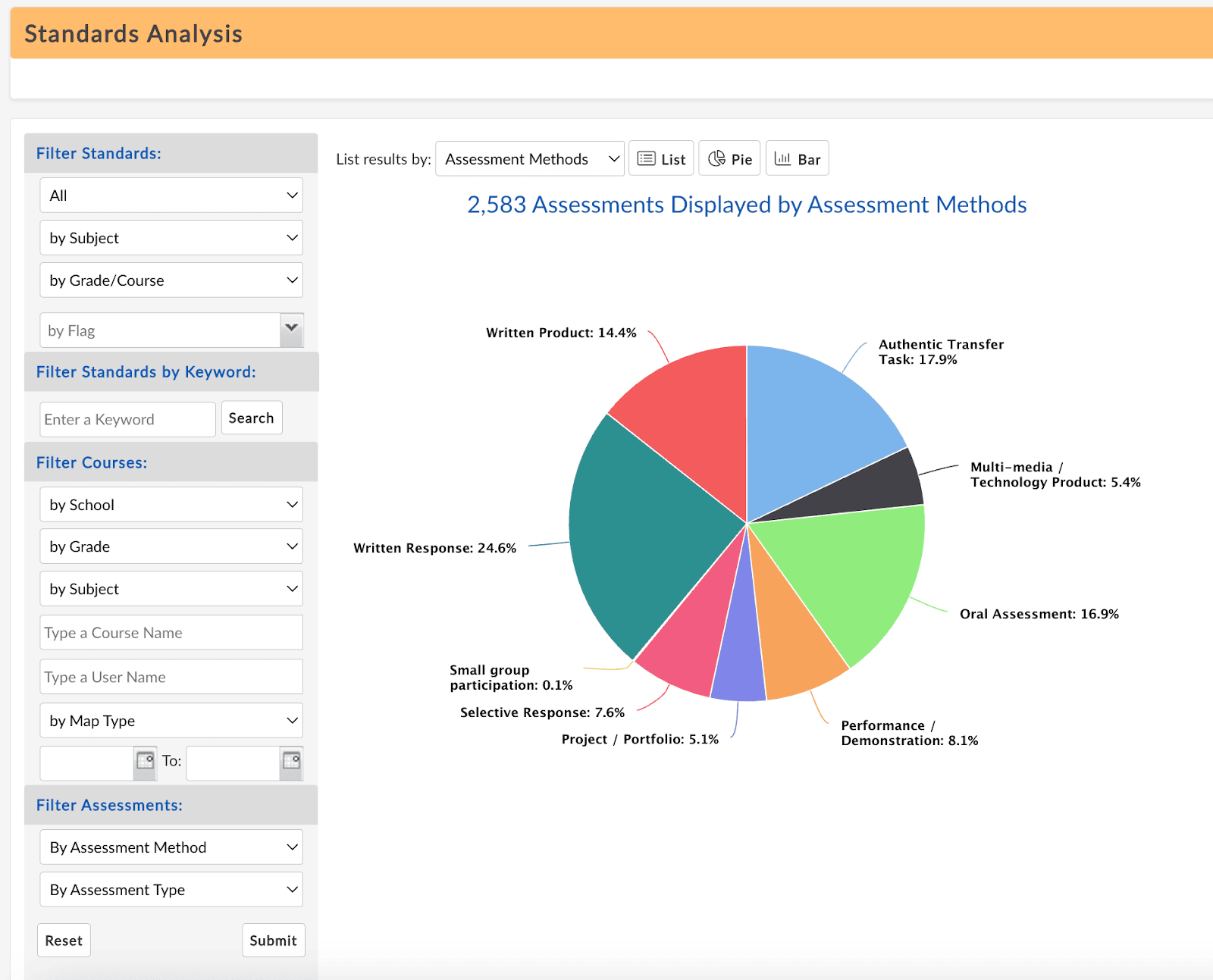This screenshot has height=980, width=1213.
Task: Click the by Flag dropdown arrow
Action: (x=292, y=330)
